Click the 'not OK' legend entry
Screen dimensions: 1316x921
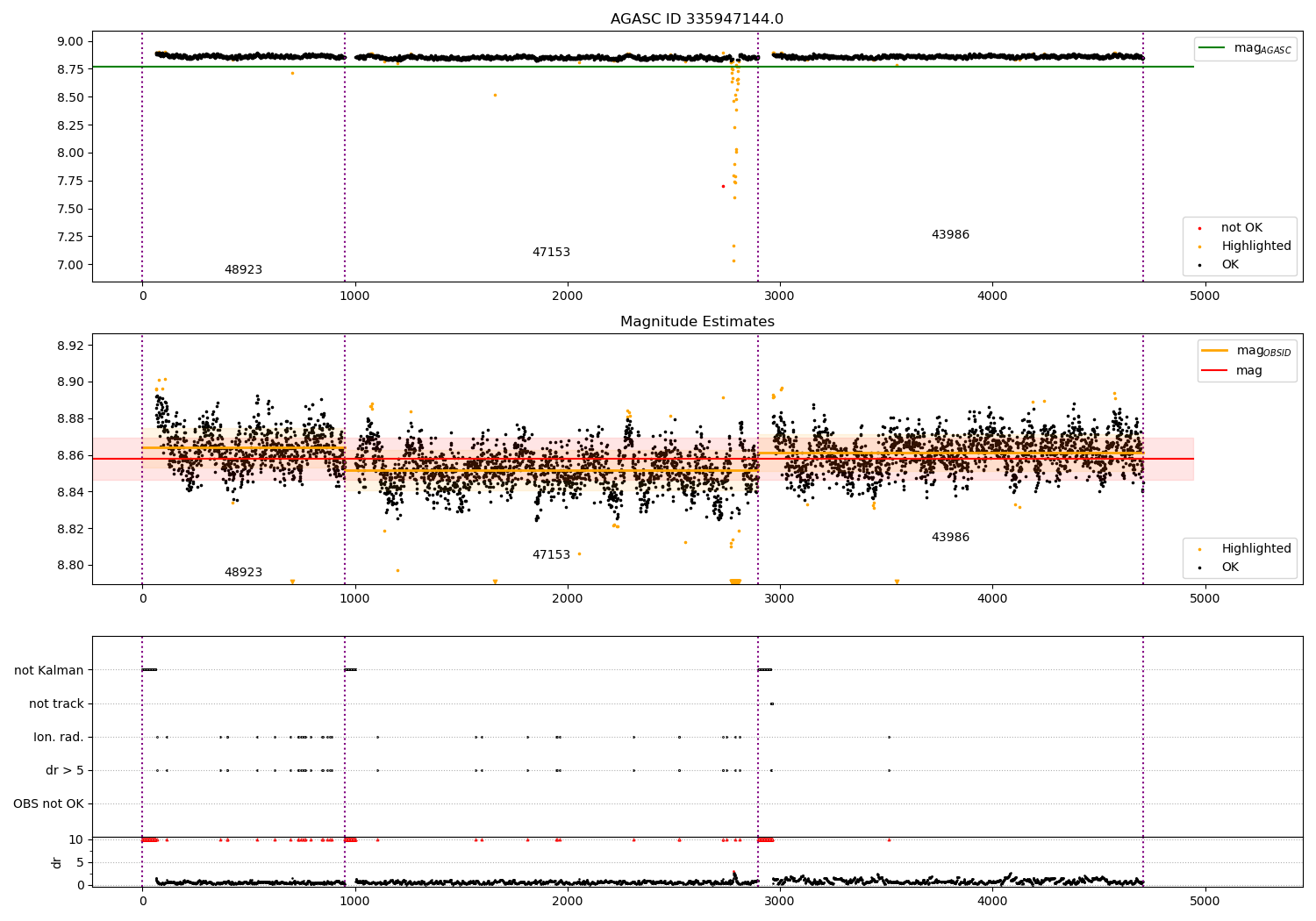pyautogui.click(x=1241, y=228)
